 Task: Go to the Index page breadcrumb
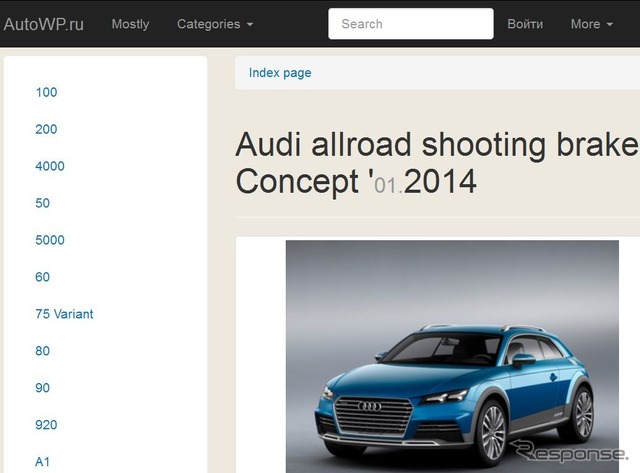(x=280, y=73)
